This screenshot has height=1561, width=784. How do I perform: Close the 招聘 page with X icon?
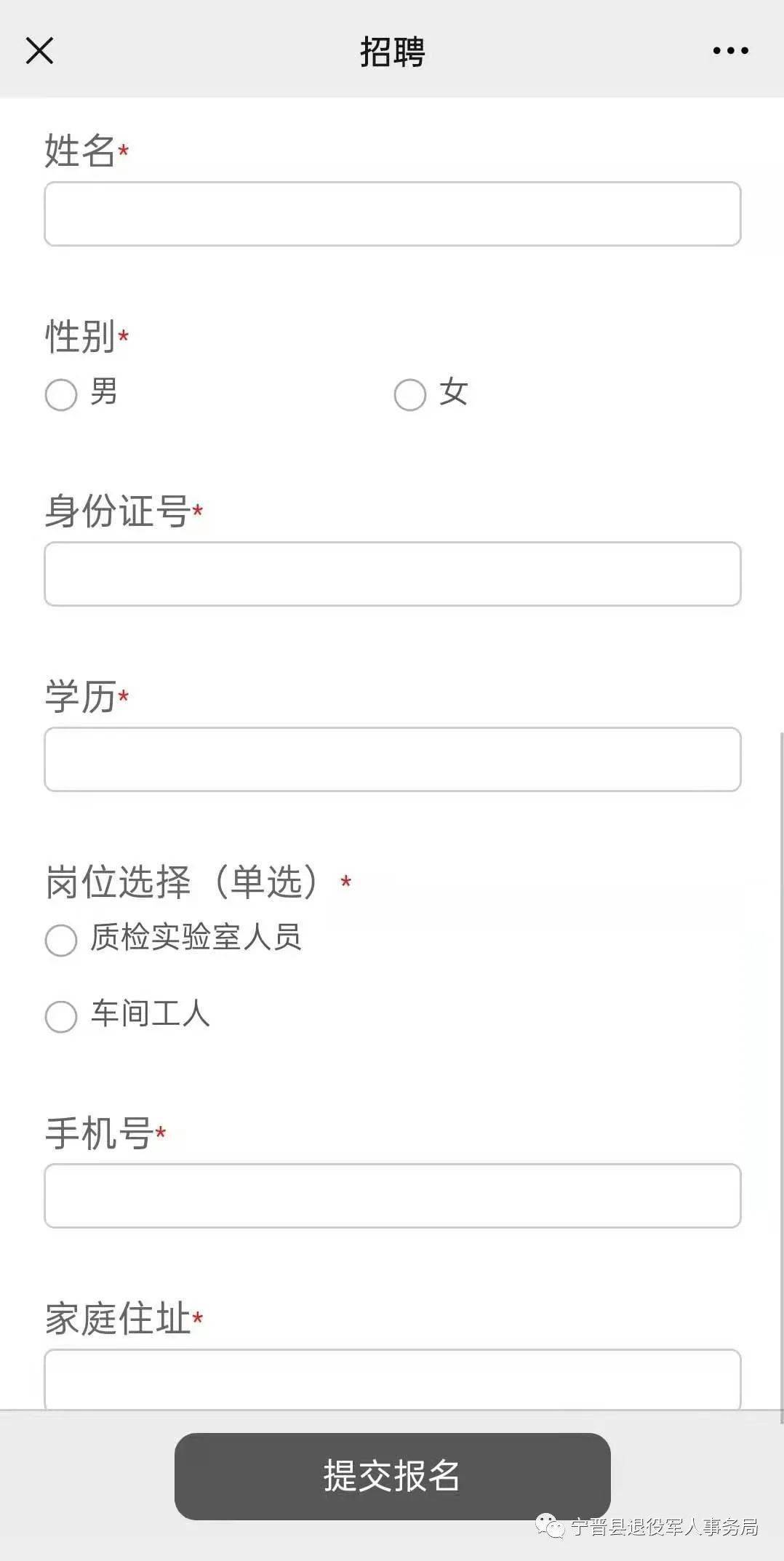point(39,51)
